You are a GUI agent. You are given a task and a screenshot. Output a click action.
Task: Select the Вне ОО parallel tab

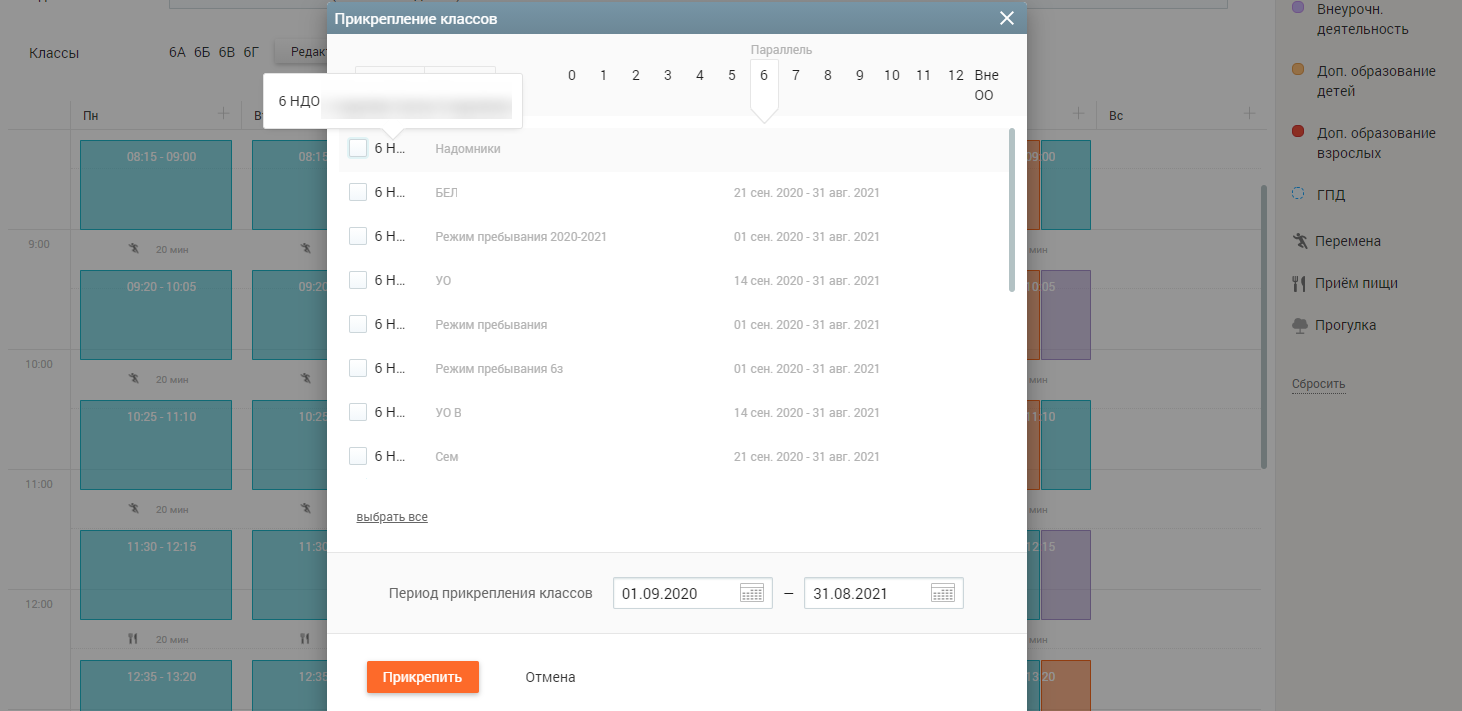click(x=986, y=85)
